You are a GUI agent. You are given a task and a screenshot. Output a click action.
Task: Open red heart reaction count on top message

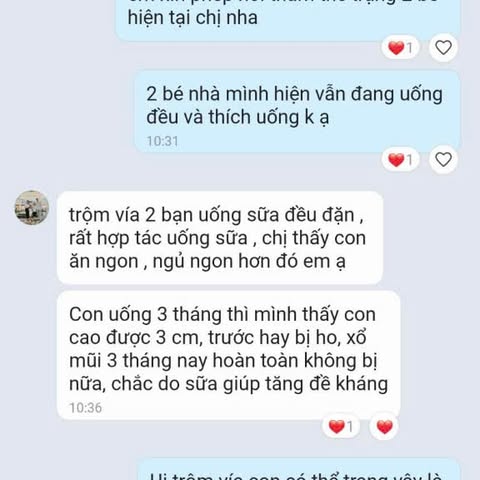point(400,47)
